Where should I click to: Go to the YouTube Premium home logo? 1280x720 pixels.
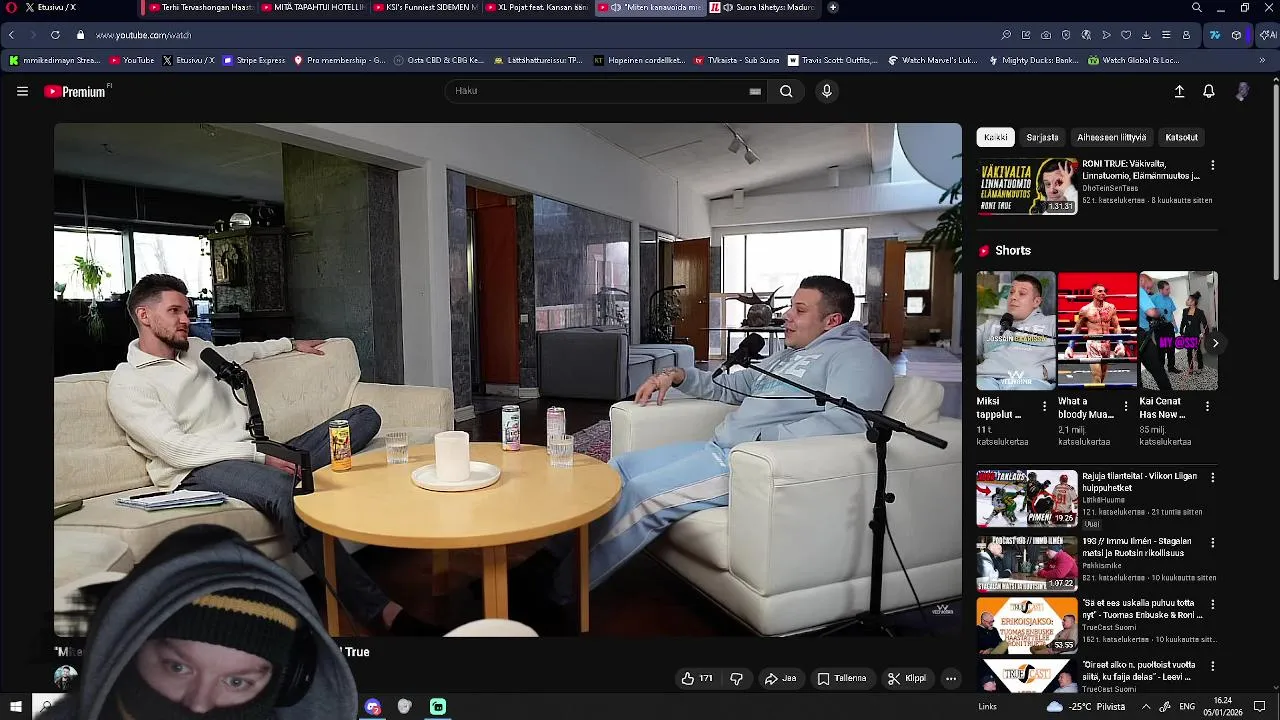pyautogui.click(x=76, y=91)
